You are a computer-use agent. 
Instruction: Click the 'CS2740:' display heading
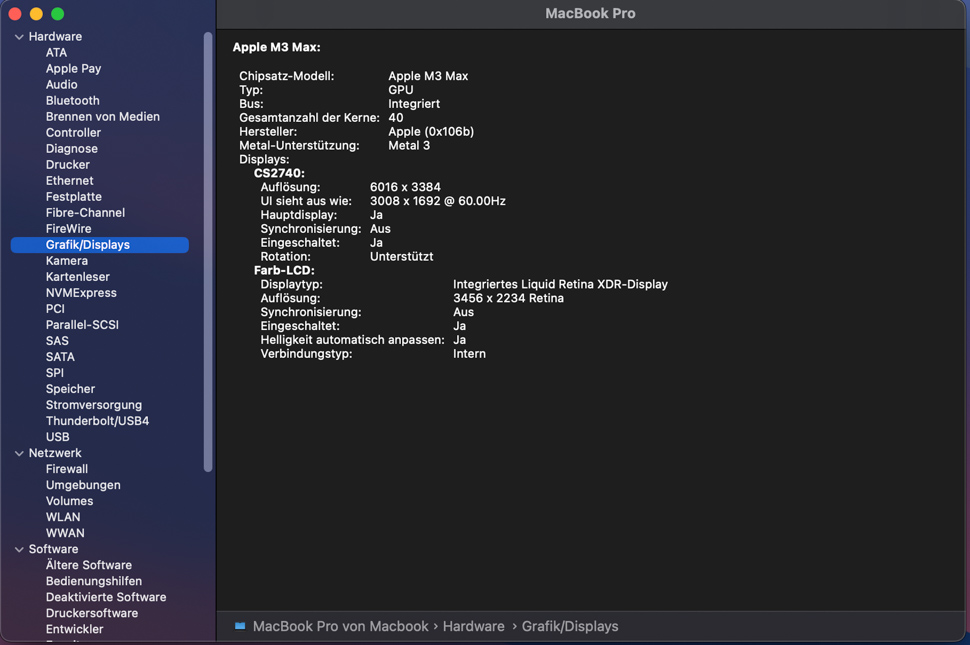(279, 174)
